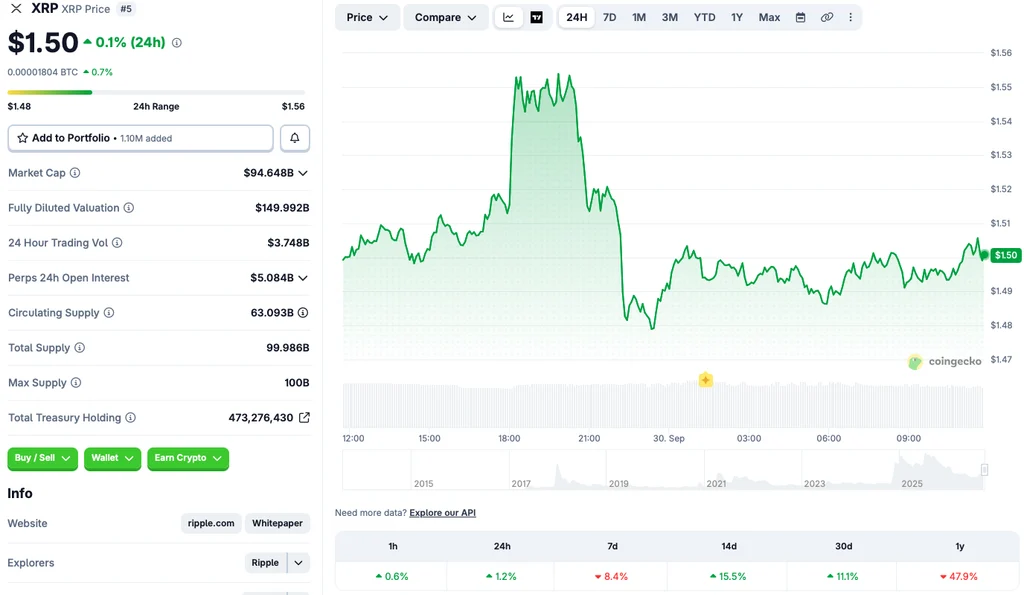Open chart more options menu

pyautogui.click(x=850, y=18)
